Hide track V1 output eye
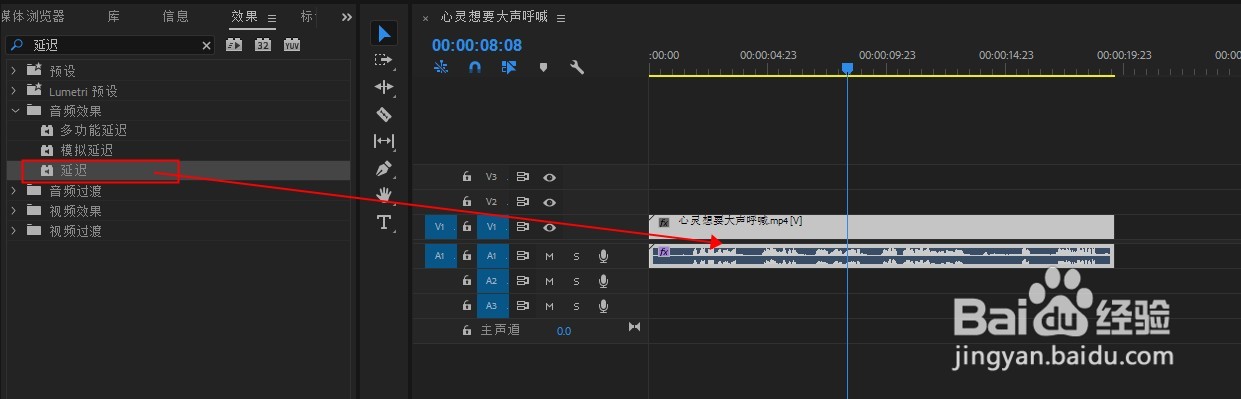The height and width of the screenshot is (399, 1241). coord(549,228)
